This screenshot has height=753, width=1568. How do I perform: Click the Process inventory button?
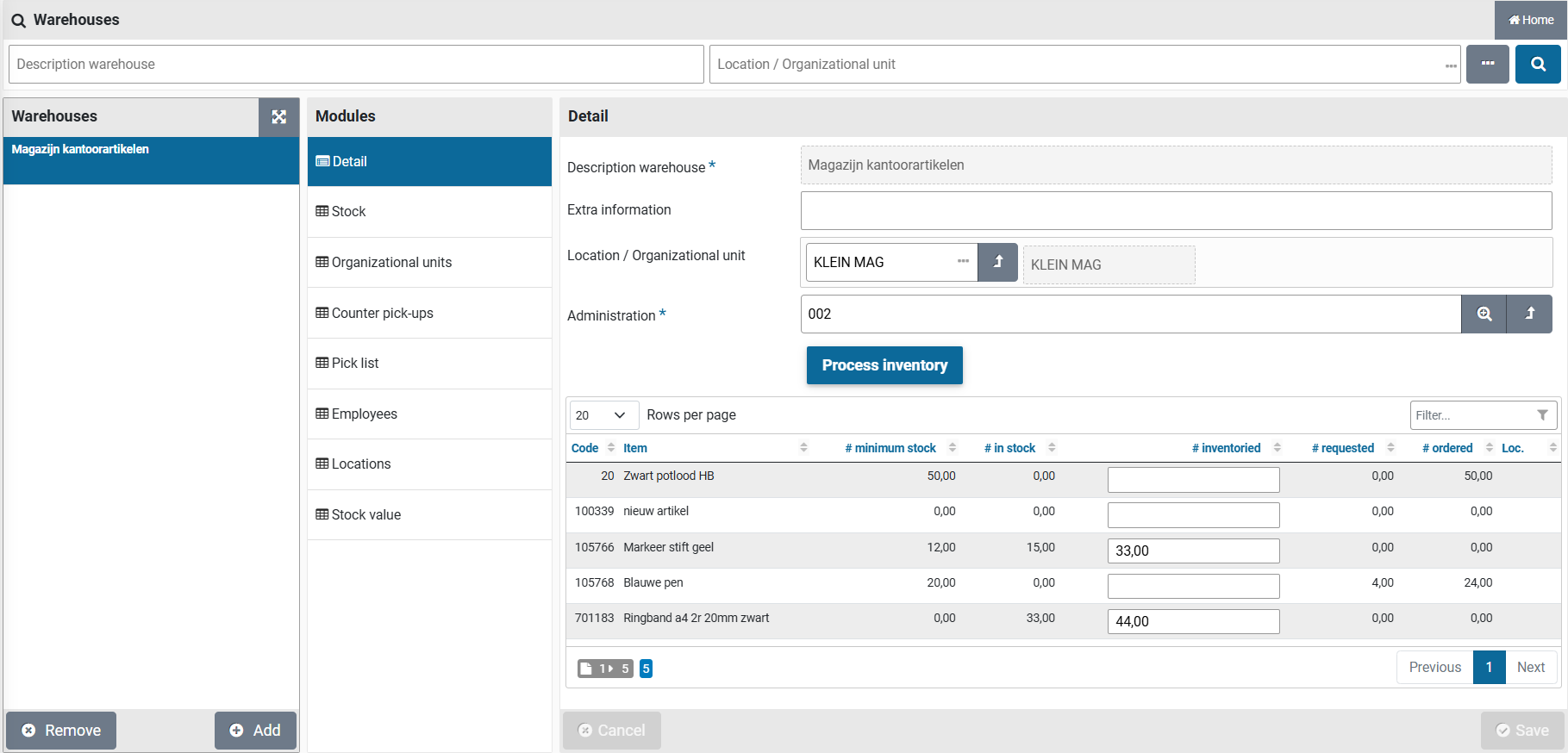tap(884, 365)
